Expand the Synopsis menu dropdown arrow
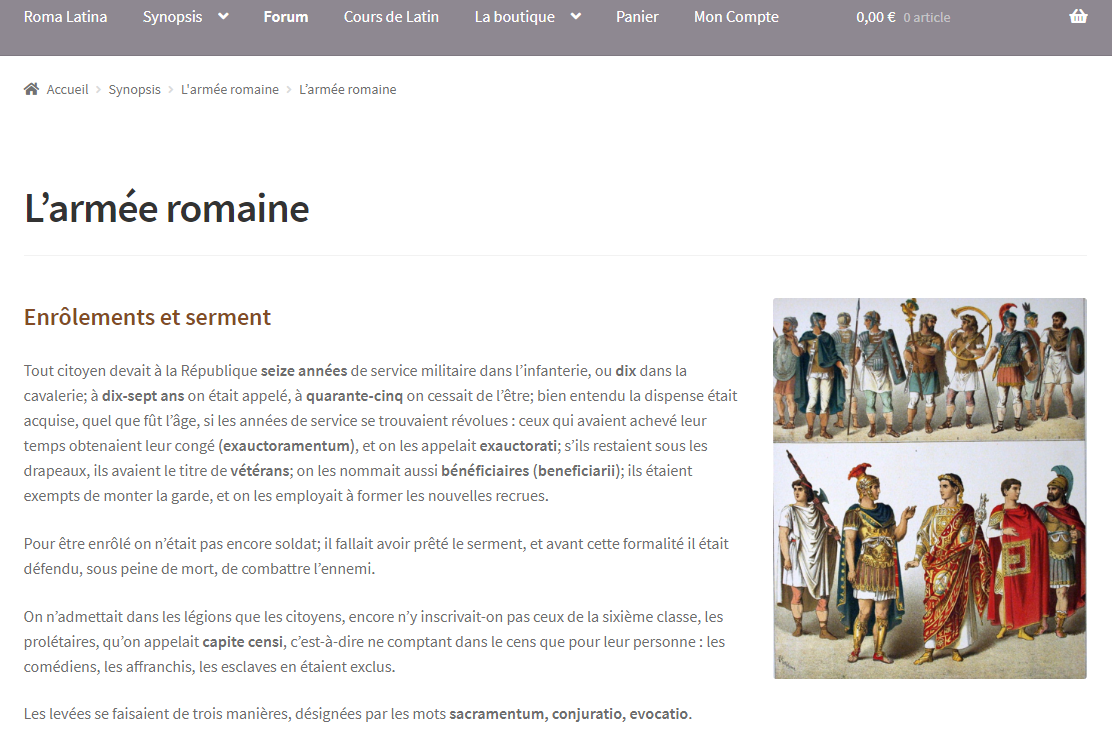 tap(223, 17)
